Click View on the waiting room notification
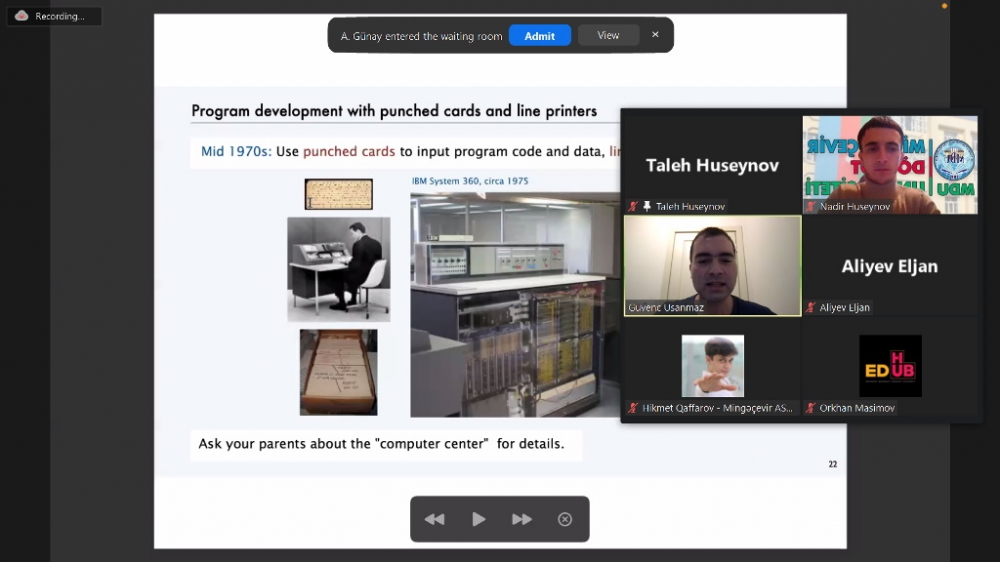1000x562 pixels. 608,35
